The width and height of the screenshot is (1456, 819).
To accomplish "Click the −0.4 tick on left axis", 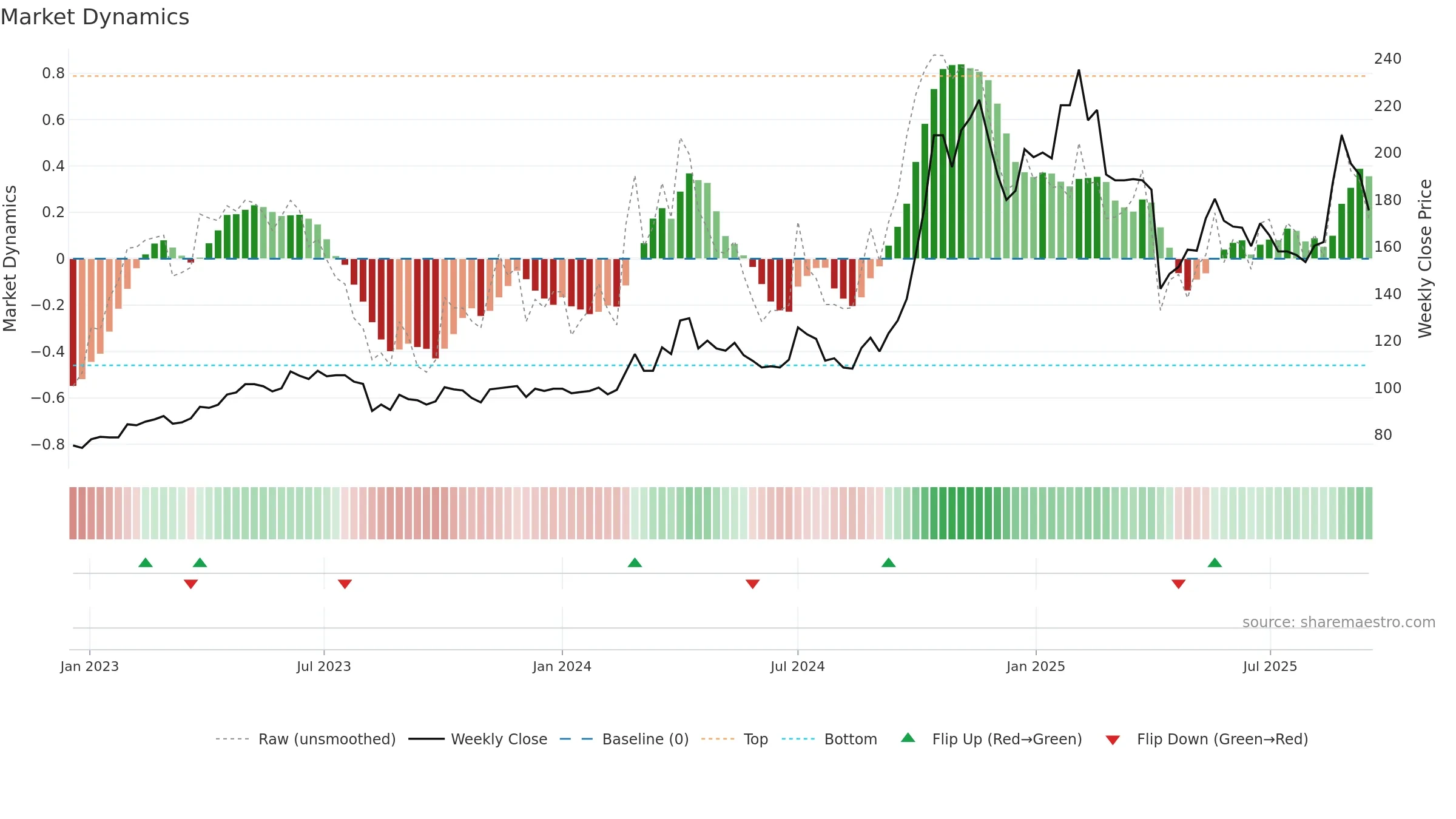I will 48,351.
